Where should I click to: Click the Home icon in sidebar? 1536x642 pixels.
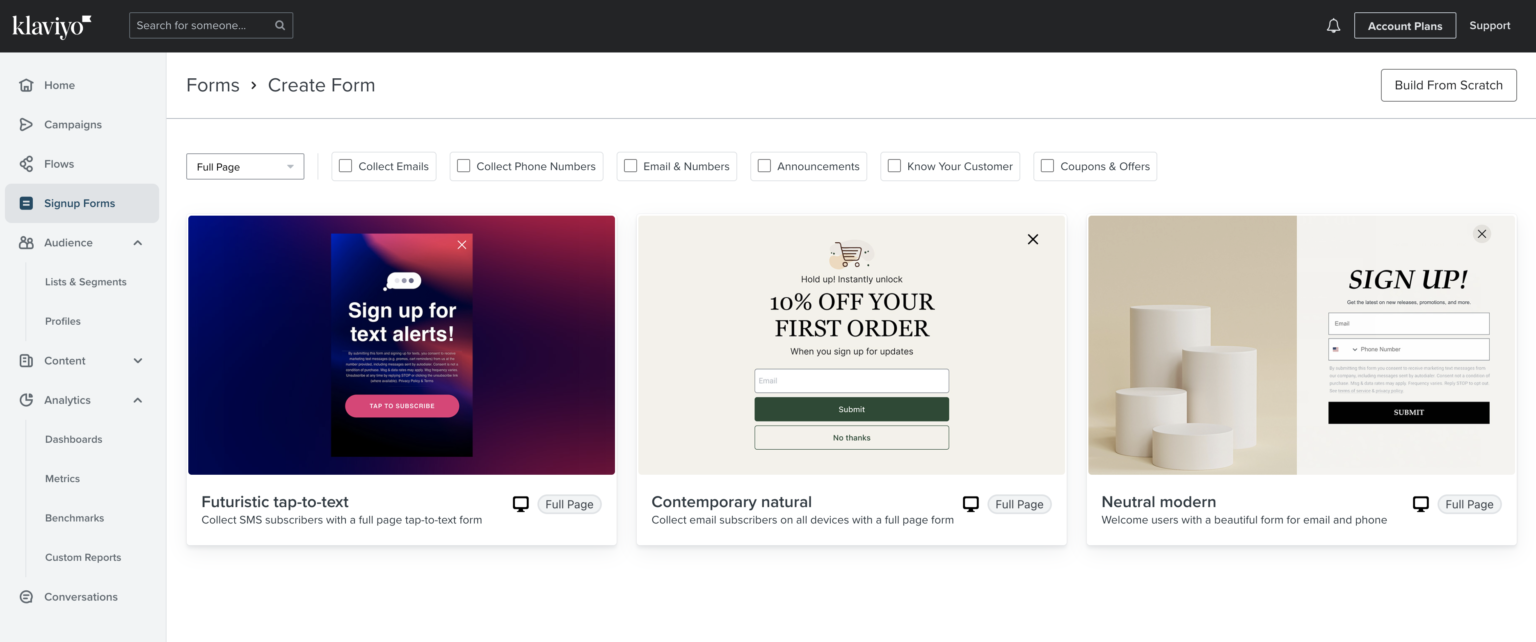(x=26, y=85)
